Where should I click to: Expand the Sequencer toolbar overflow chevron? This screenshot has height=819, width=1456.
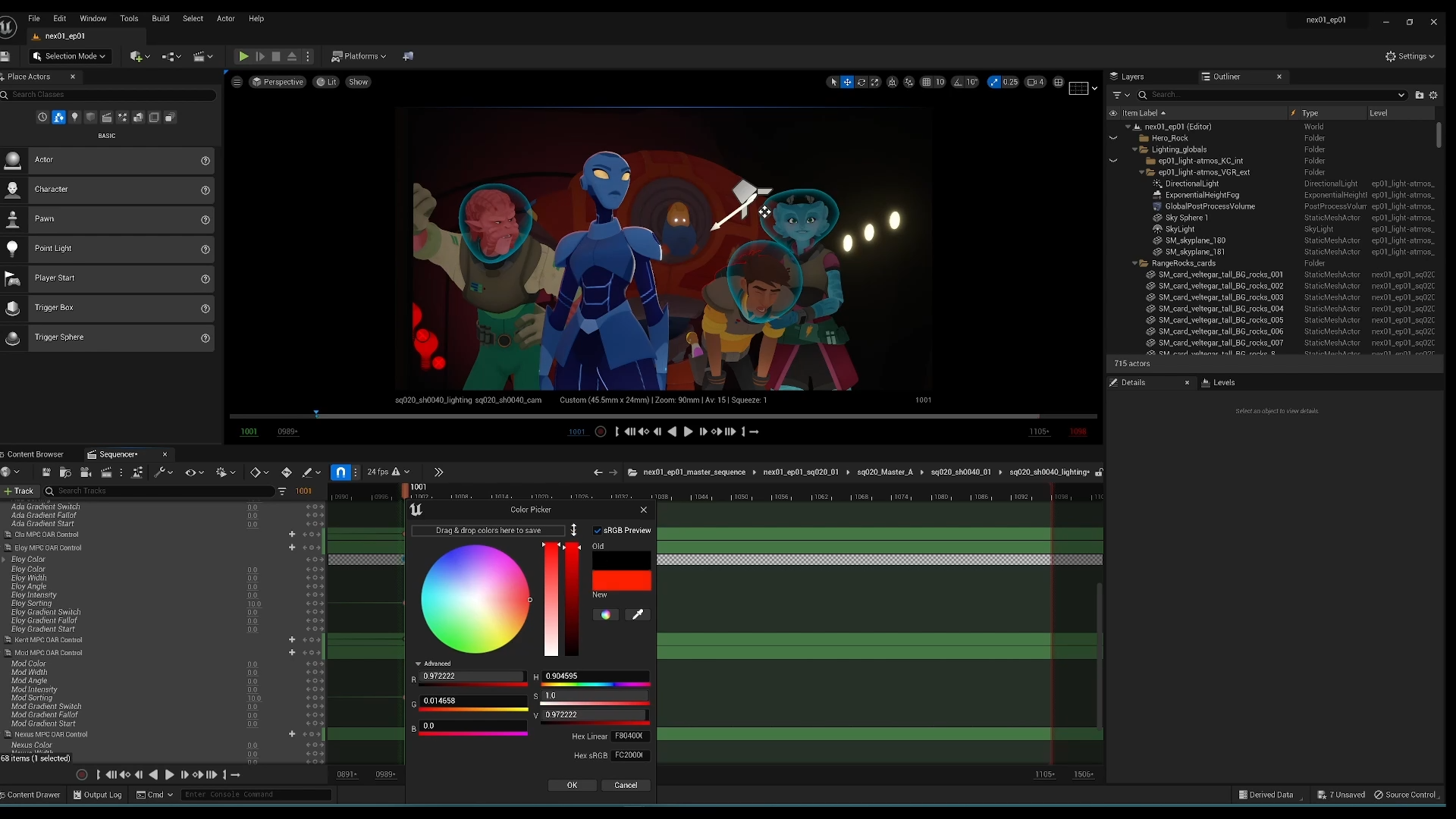(x=438, y=472)
